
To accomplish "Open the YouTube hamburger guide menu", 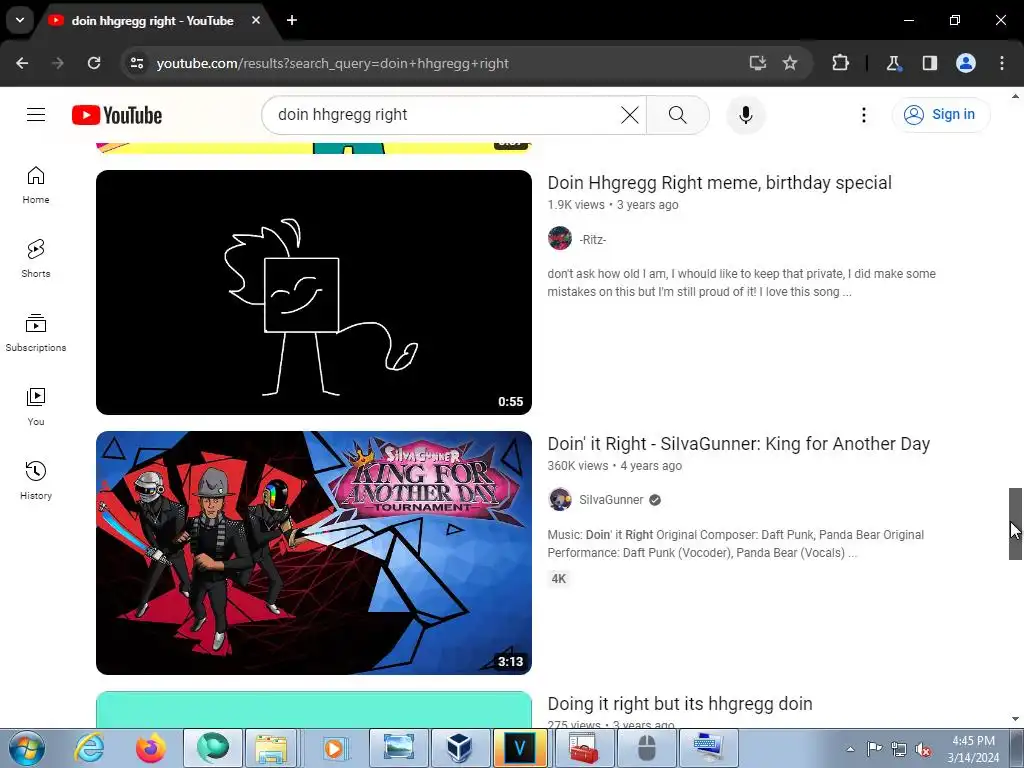I will (36, 115).
